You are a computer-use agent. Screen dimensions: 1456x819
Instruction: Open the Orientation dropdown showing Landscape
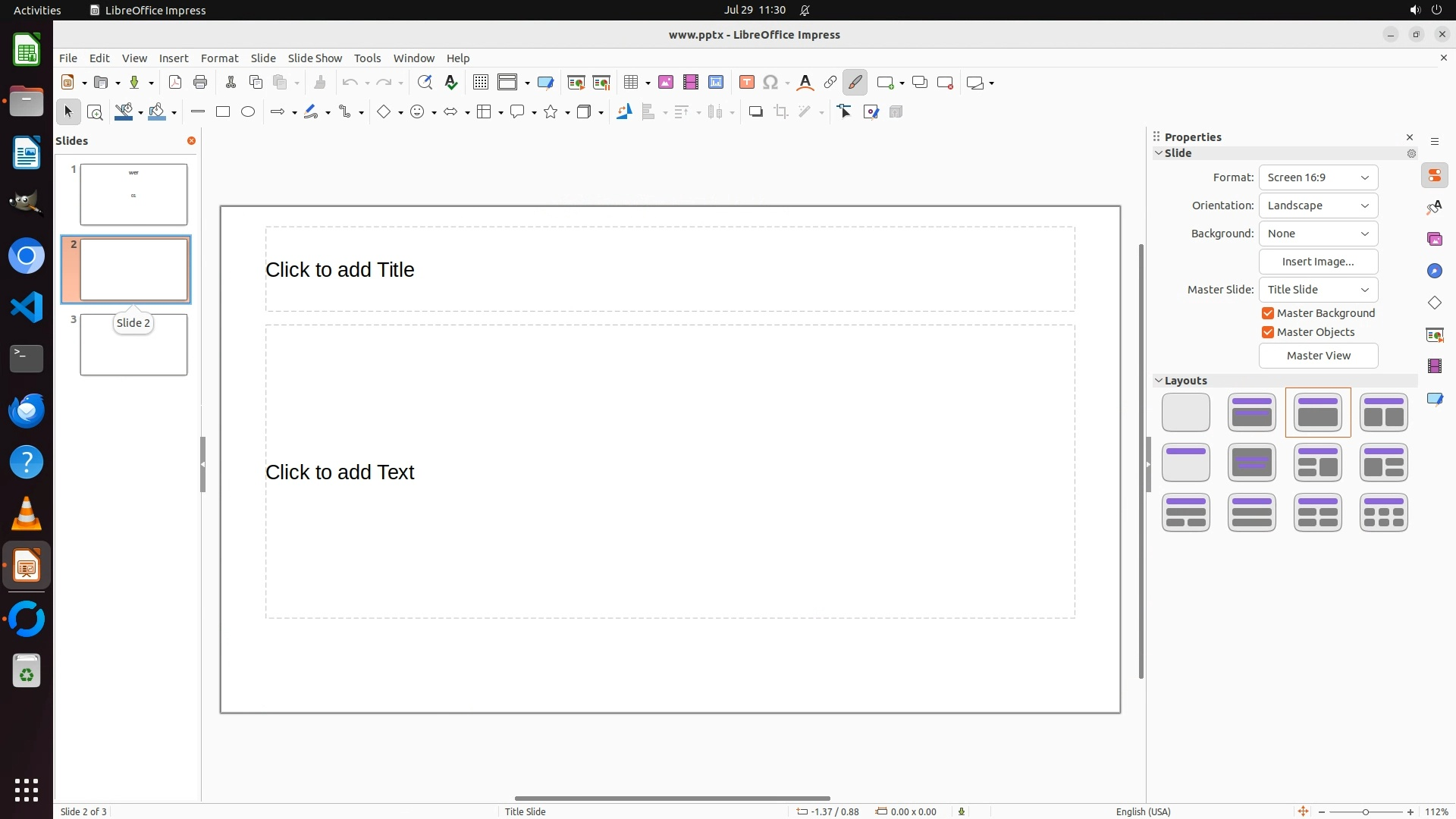pos(1318,206)
